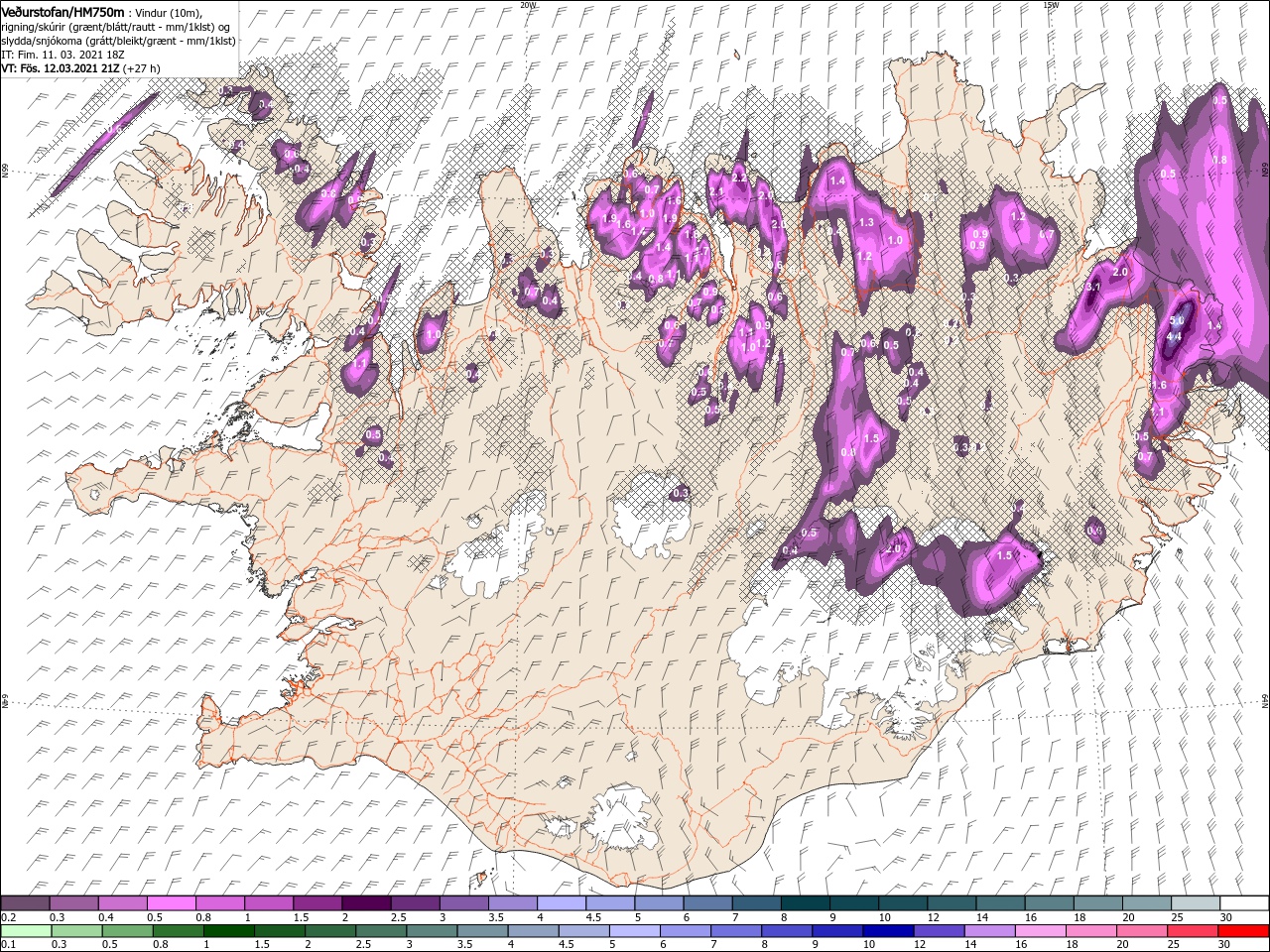Click the pale grey 25 swatch in the snow legend
The image size is (1270, 952).
pos(1197,903)
